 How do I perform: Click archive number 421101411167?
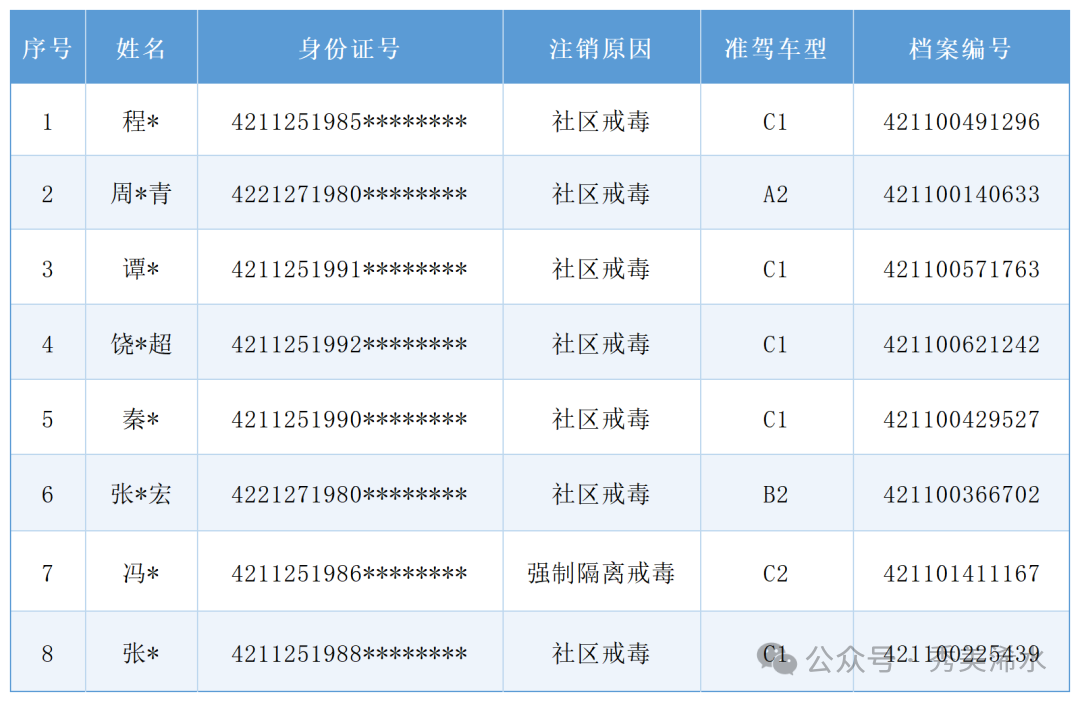pos(961,573)
